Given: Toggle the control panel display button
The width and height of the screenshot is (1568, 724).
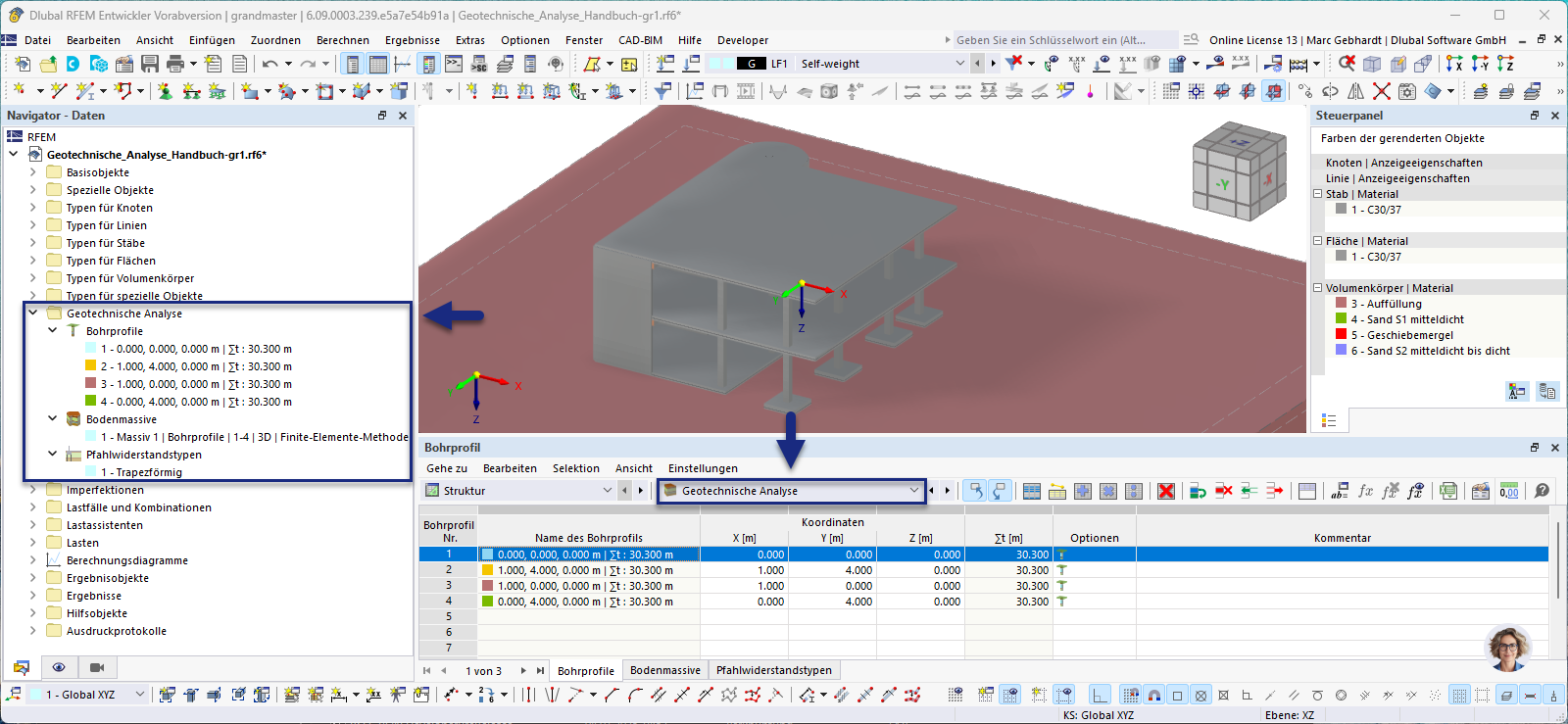Looking at the screenshot, I should click(428, 64).
